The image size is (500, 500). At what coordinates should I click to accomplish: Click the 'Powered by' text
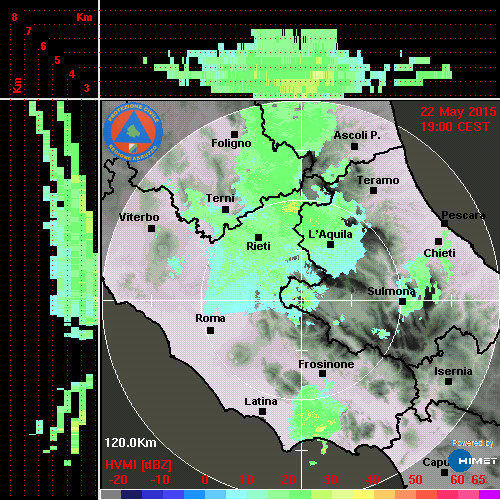coord(473,443)
